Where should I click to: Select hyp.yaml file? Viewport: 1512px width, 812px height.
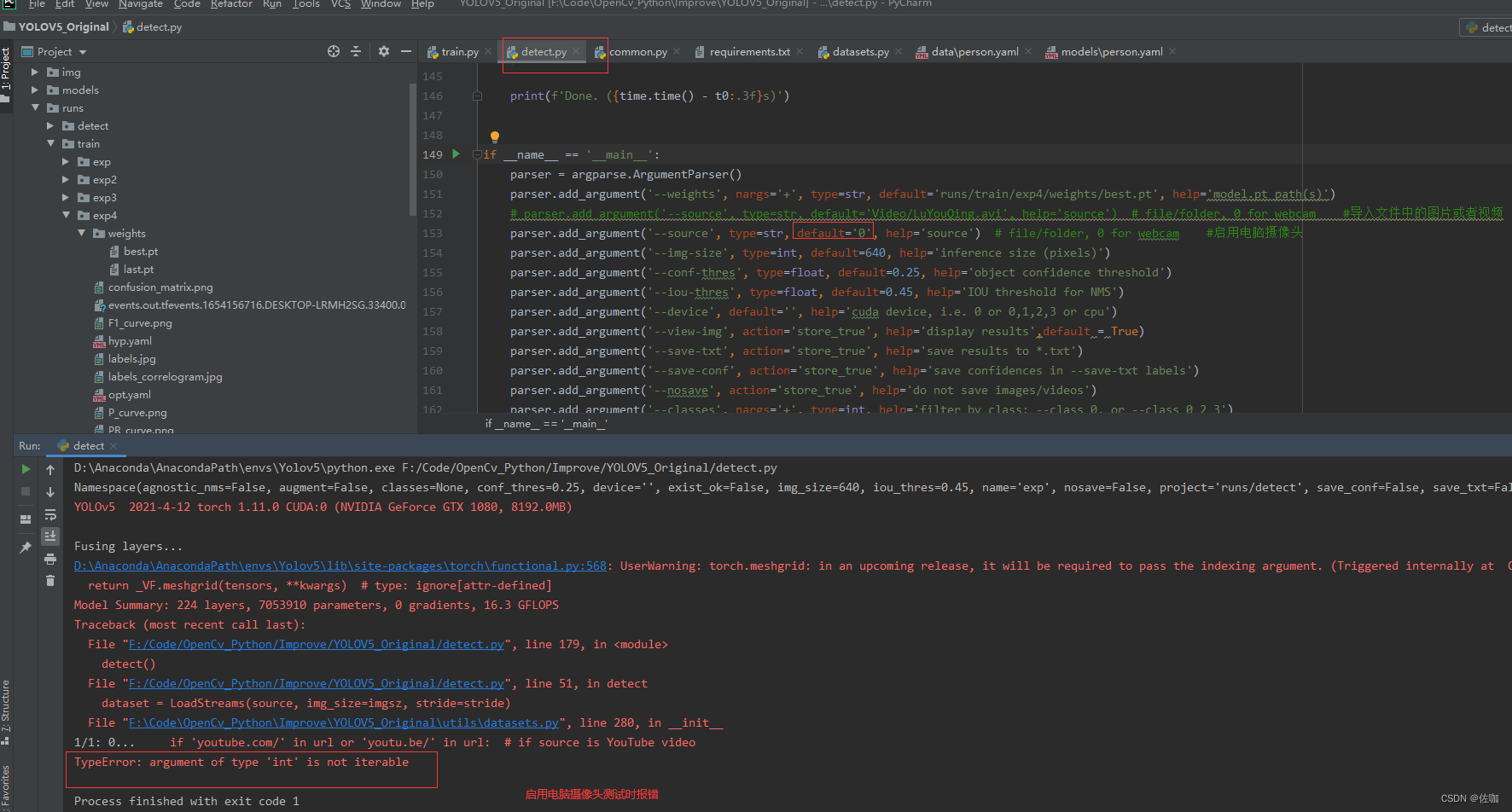tap(130, 341)
